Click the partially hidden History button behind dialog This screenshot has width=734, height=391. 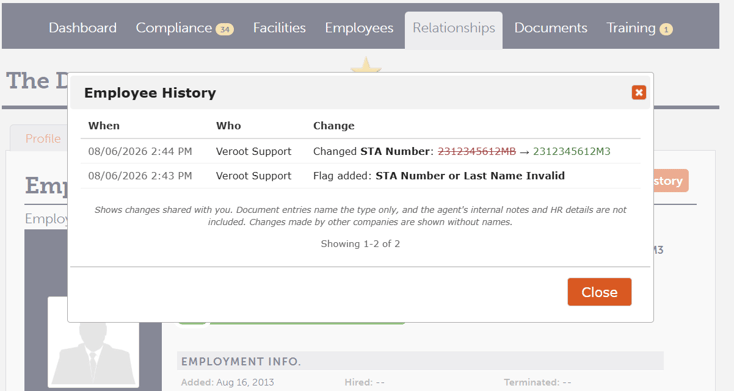(x=671, y=181)
